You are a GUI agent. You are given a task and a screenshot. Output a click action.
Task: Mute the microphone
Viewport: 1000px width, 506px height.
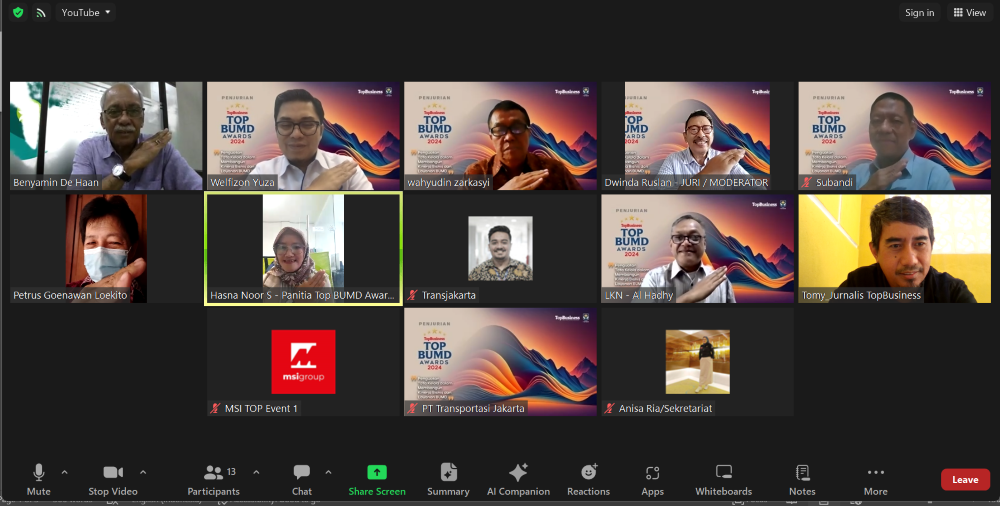(38, 480)
